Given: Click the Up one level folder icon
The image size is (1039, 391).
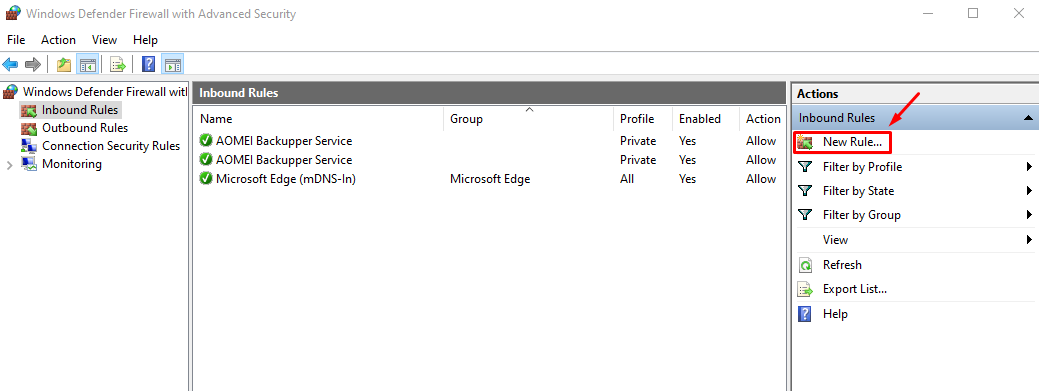Looking at the screenshot, I should (x=64, y=64).
